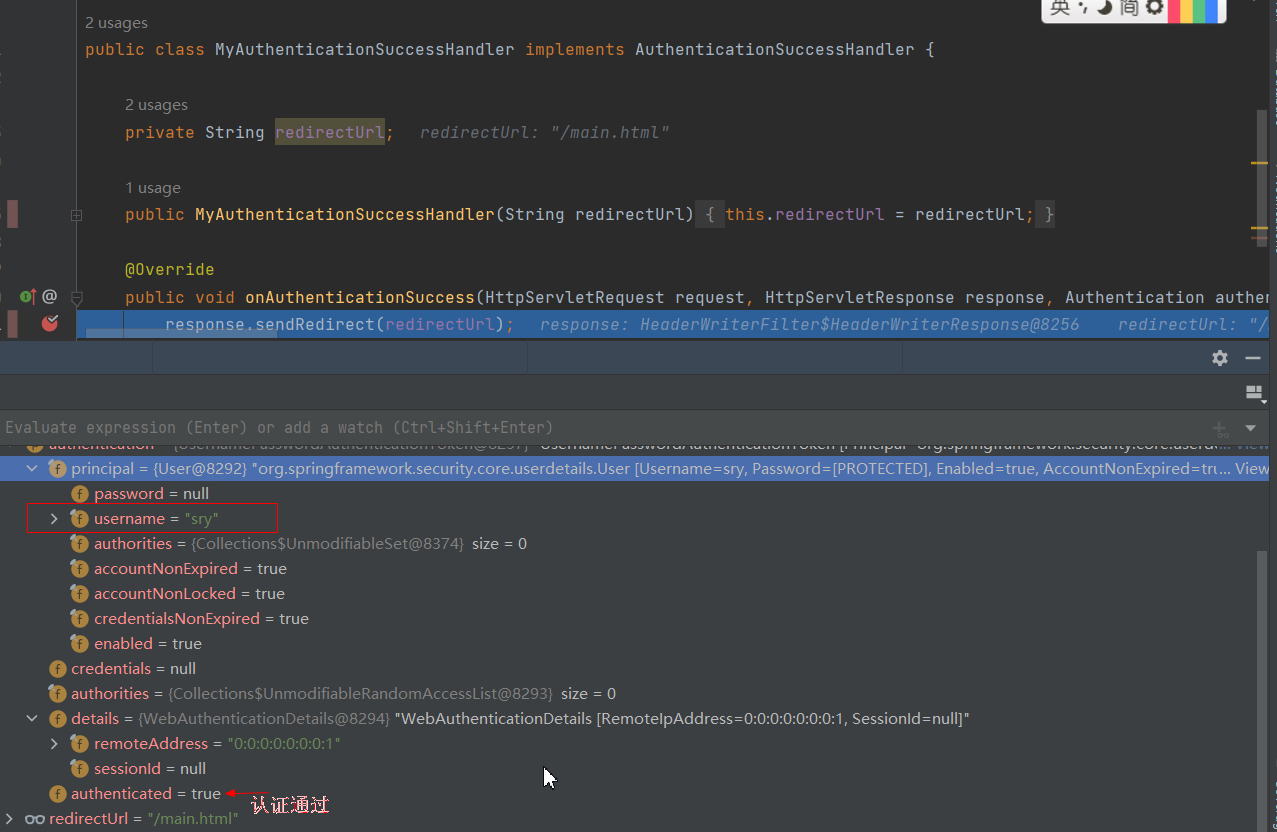The height and width of the screenshot is (832, 1277).
Task: Open debugger panel settings via the gear icon
Action: 1220,357
